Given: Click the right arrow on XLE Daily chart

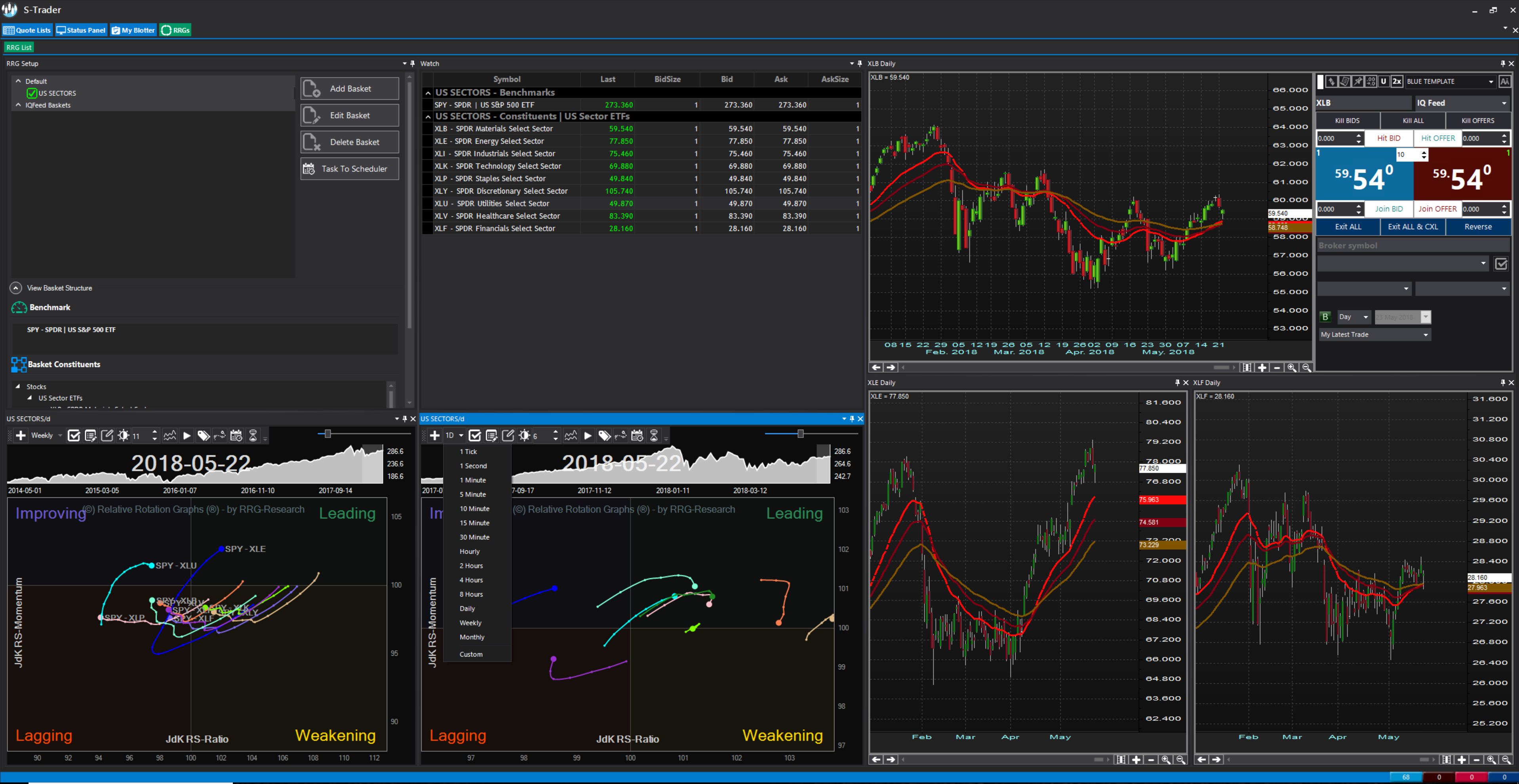Looking at the screenshot, I should (891, 760).
